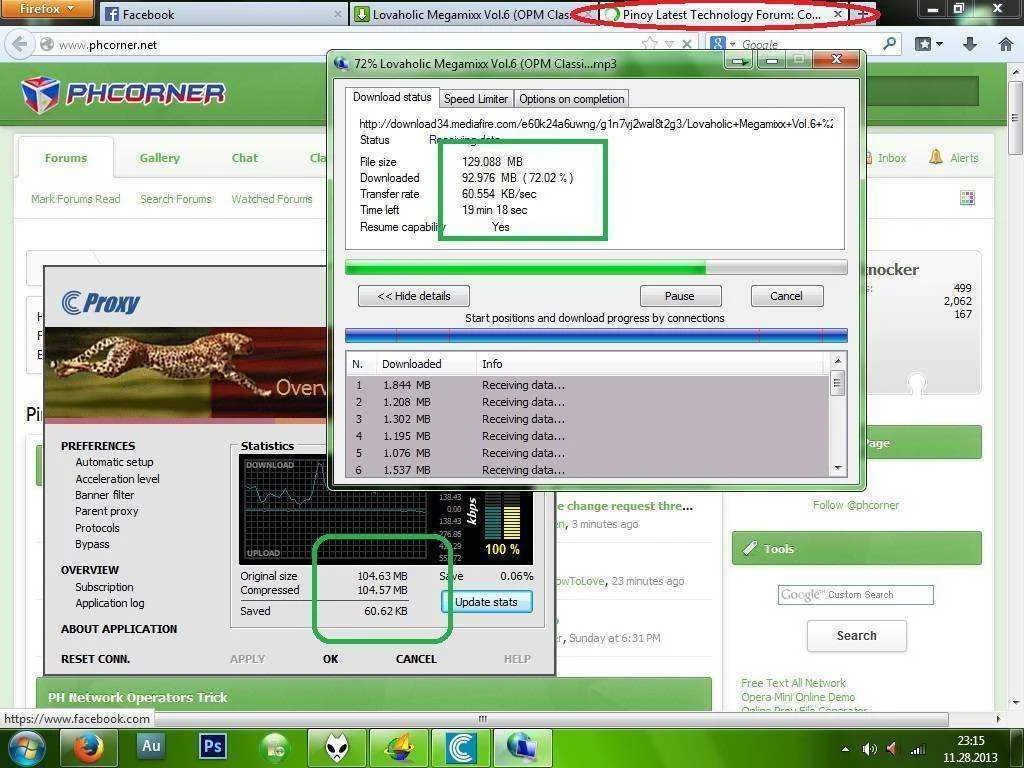
Task: Open Protocols in CProxy preferences
Action: point(97,528)
